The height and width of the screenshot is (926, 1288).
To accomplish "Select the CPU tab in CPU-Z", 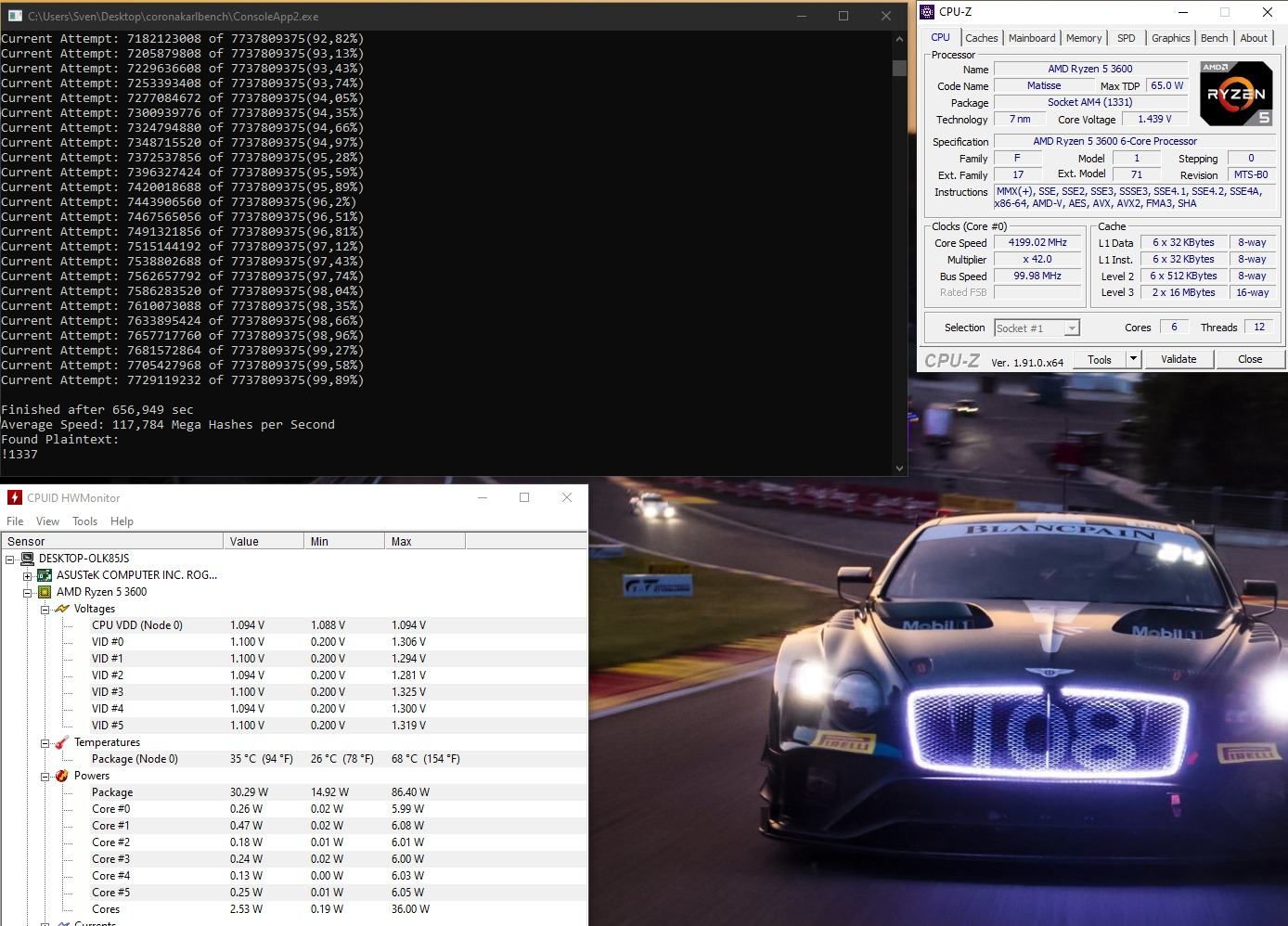I will point(940,37).
